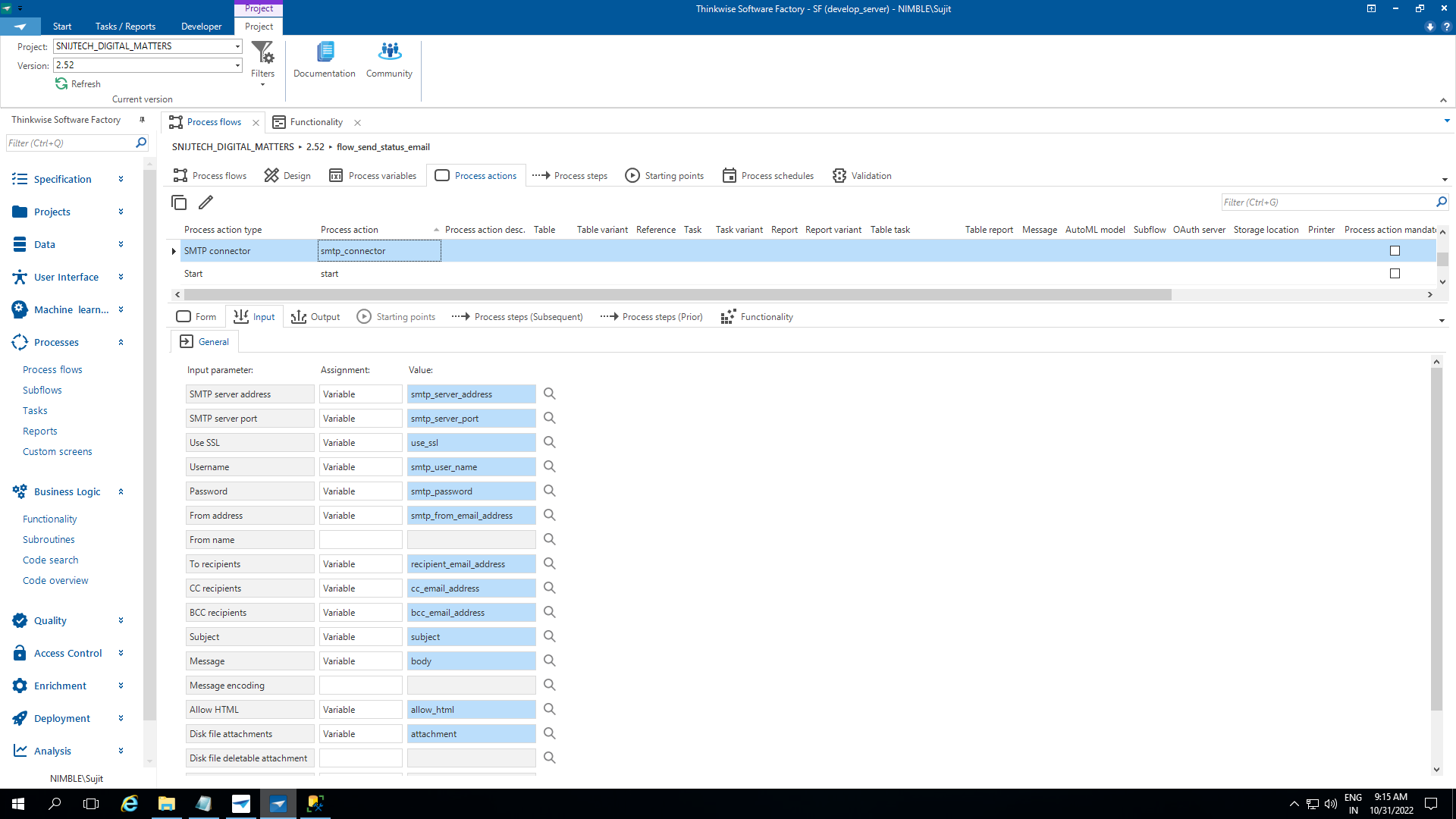Click the search icon in menu filter
The width and height of the screenshot is (1456, 819).
(x=140, y=143)
